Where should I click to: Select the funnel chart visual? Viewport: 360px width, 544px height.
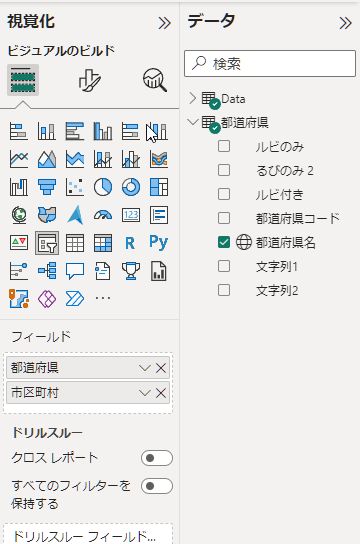pos(47,187)
